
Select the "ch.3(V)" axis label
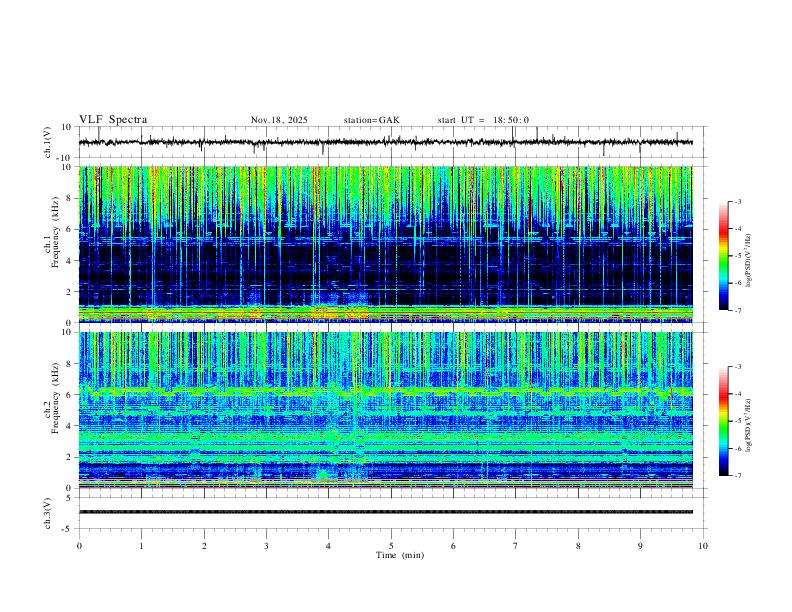[48, 513]
